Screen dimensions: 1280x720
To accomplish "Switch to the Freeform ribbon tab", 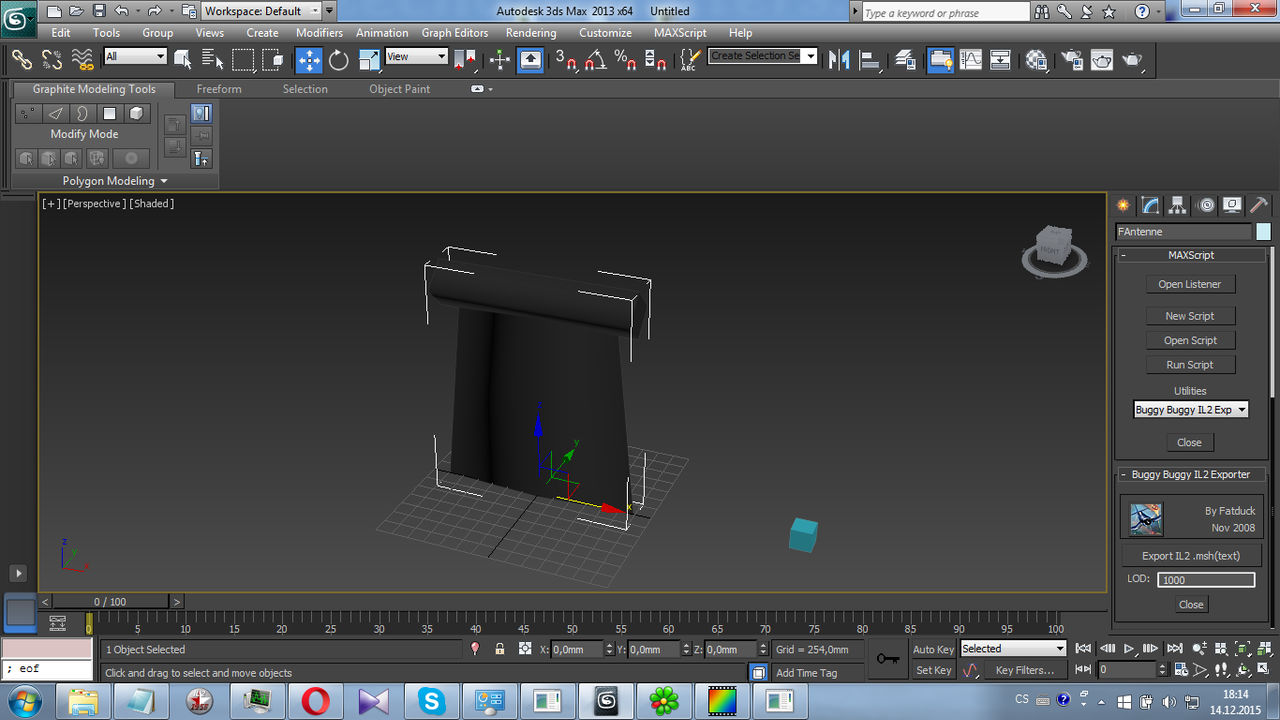I will click(219, 89).
